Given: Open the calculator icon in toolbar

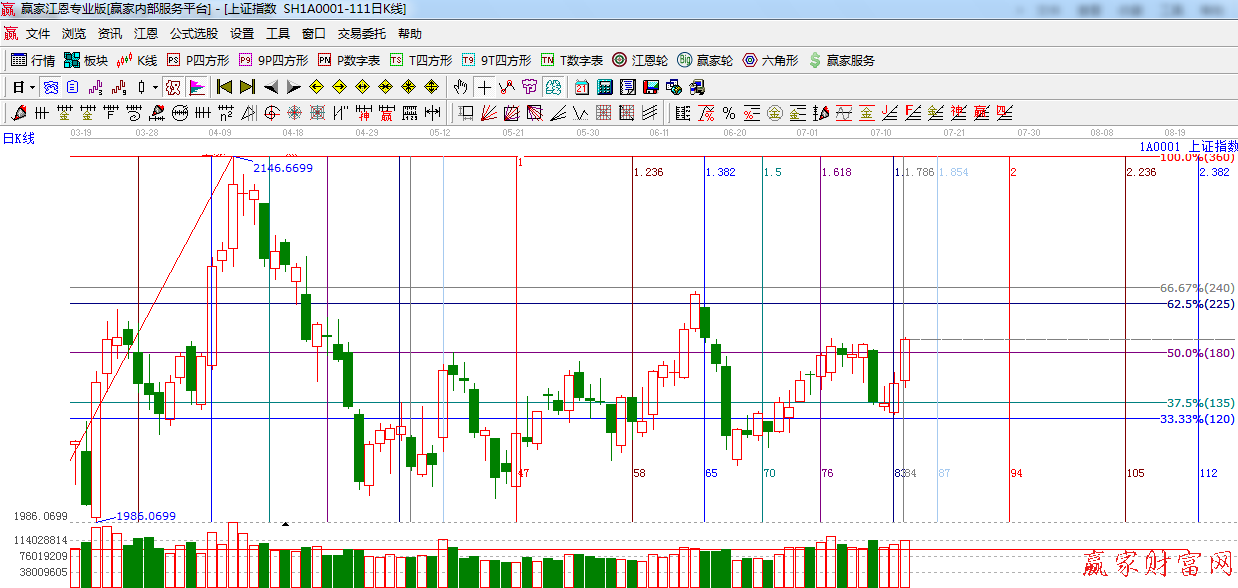Looking at the screenshot, I should click(x=604, y=87).
